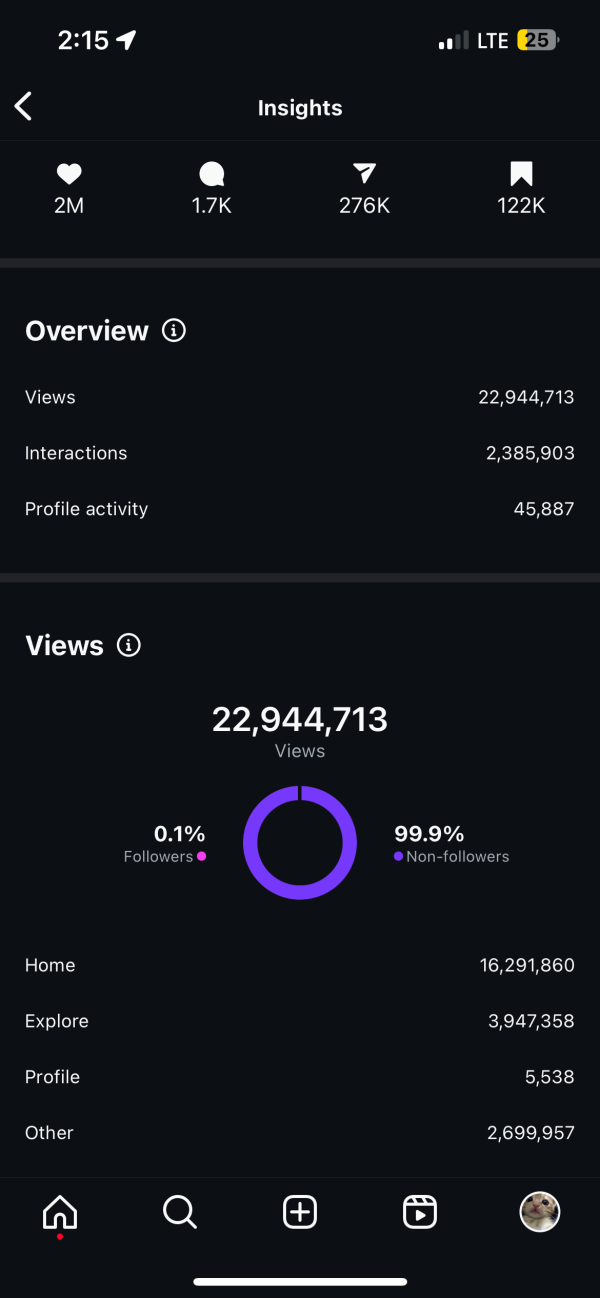The height and width of the screenshot is (1298, 600).
Task: Tap the Followers 0.1% legend
Action: pos(165,843)
